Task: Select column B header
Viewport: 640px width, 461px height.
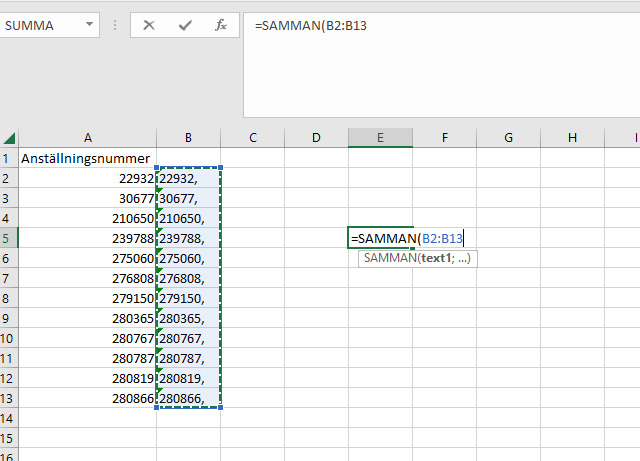Action: pos(188,137)
